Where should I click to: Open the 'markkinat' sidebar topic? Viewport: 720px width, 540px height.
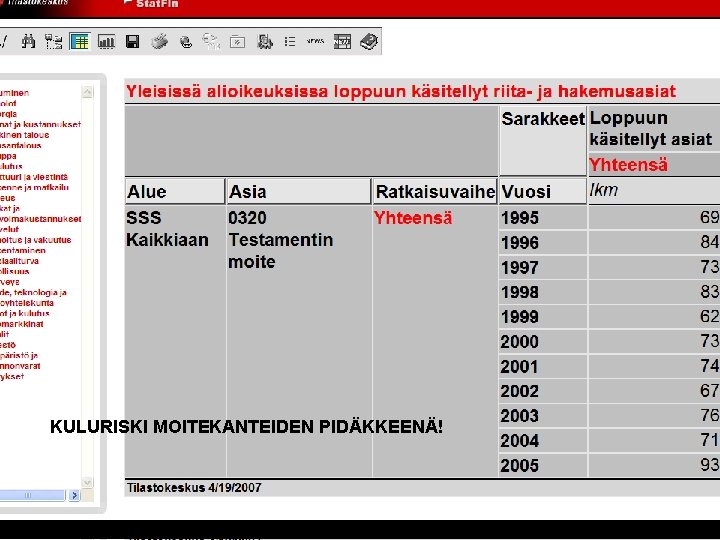click(22, 324)
